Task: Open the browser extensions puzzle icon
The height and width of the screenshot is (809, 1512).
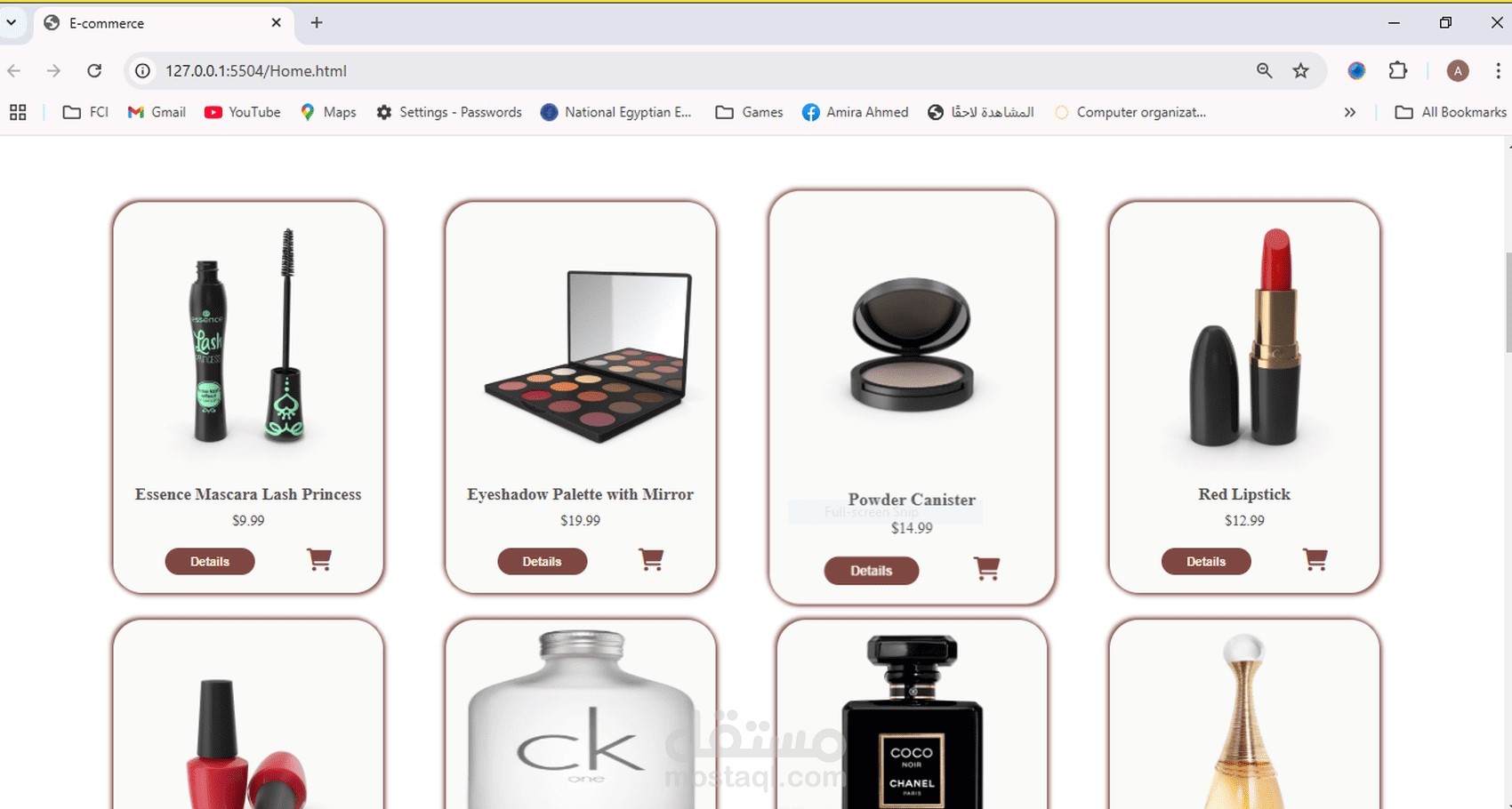Action: pos(1398,70)
